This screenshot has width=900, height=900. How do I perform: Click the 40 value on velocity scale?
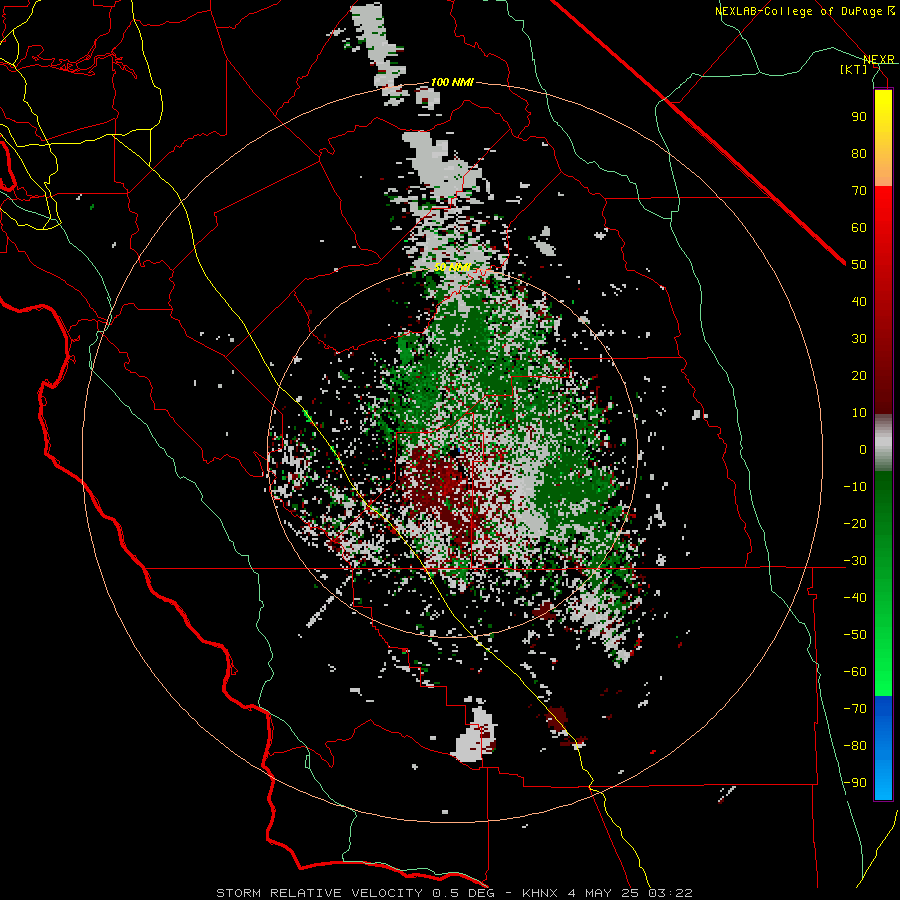pos(859,302)
